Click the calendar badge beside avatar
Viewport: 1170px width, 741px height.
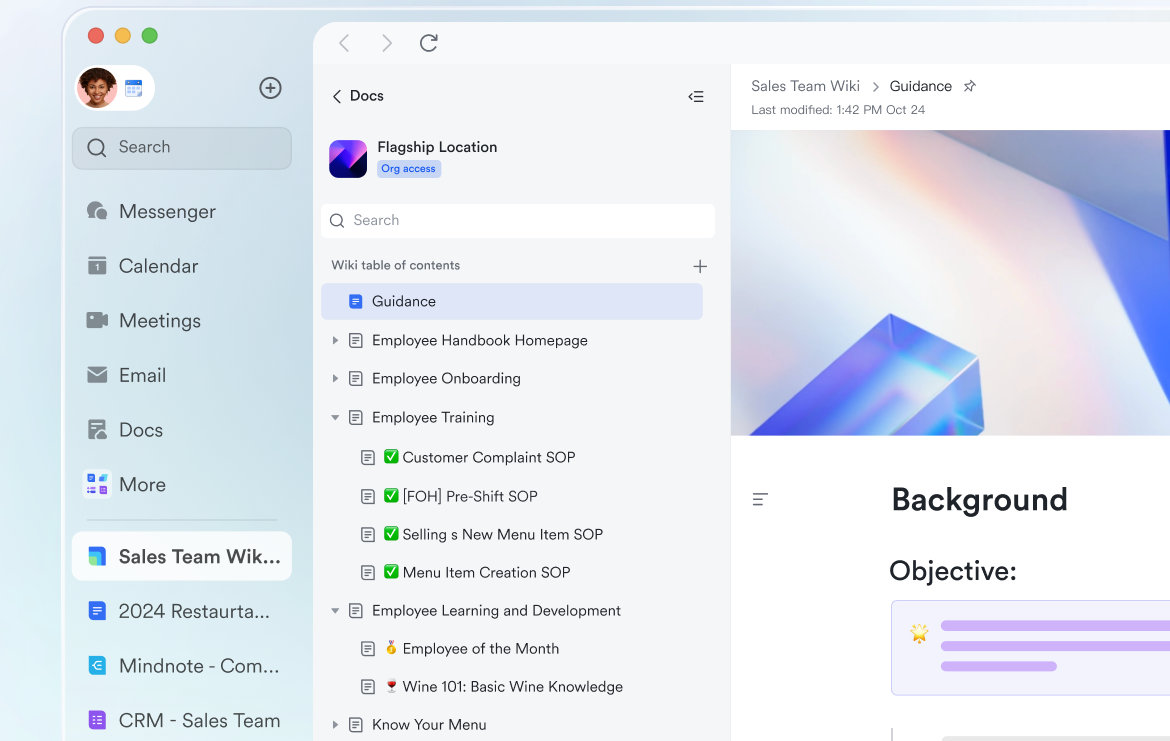tap(134, 89)
